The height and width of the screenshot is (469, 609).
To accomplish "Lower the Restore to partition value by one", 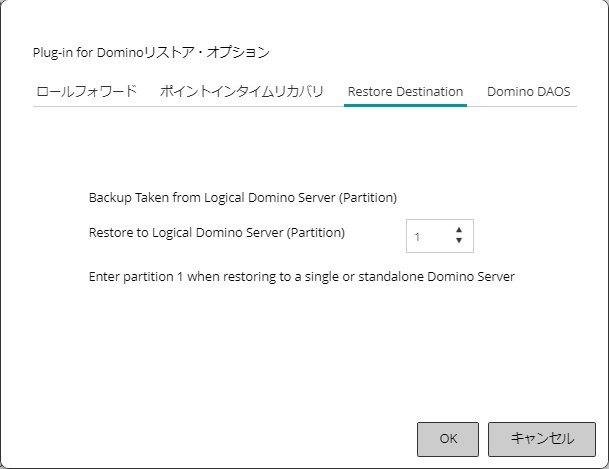I will 459,240.
